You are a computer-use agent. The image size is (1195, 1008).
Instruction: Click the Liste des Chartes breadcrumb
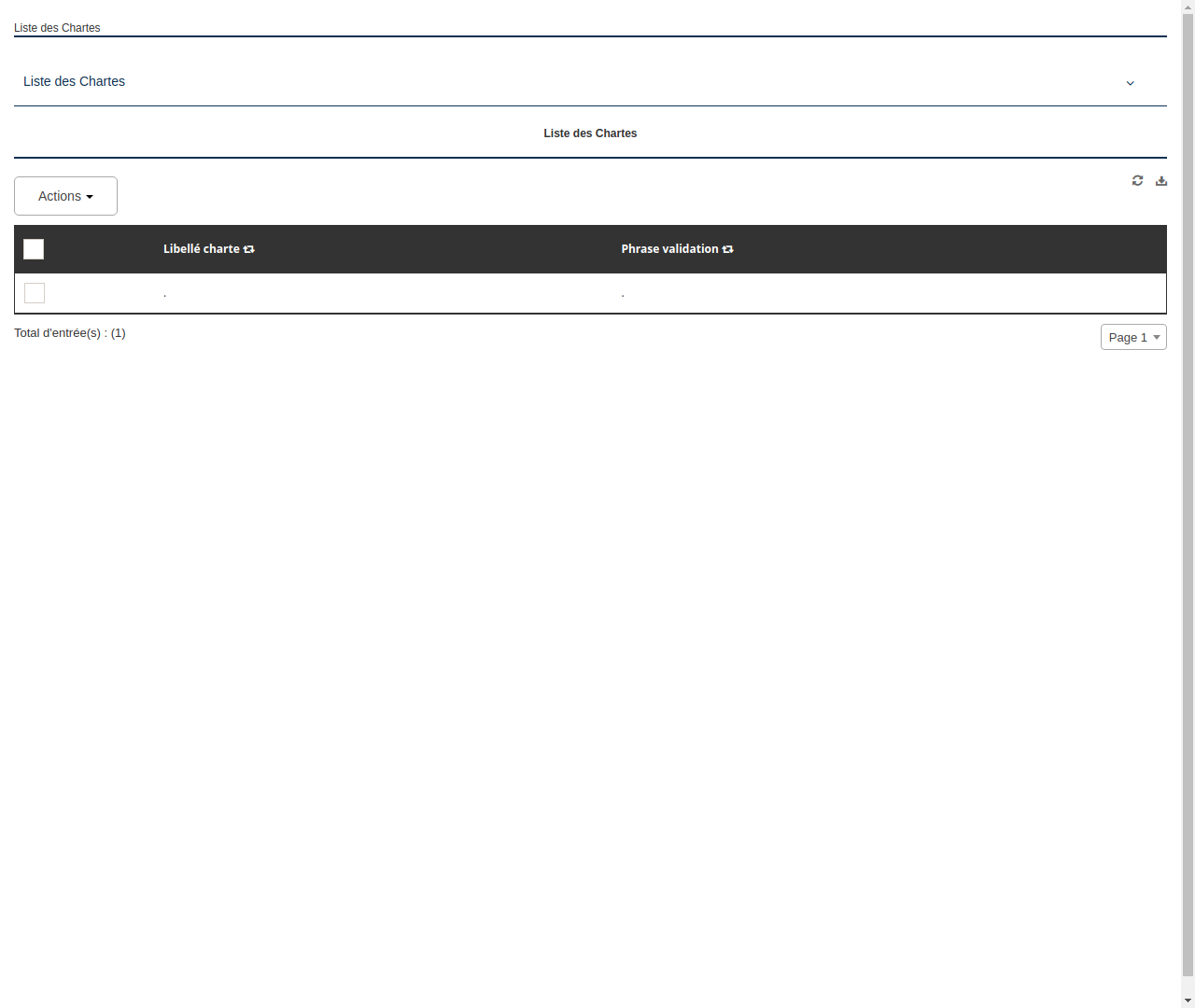click(57, 28)
